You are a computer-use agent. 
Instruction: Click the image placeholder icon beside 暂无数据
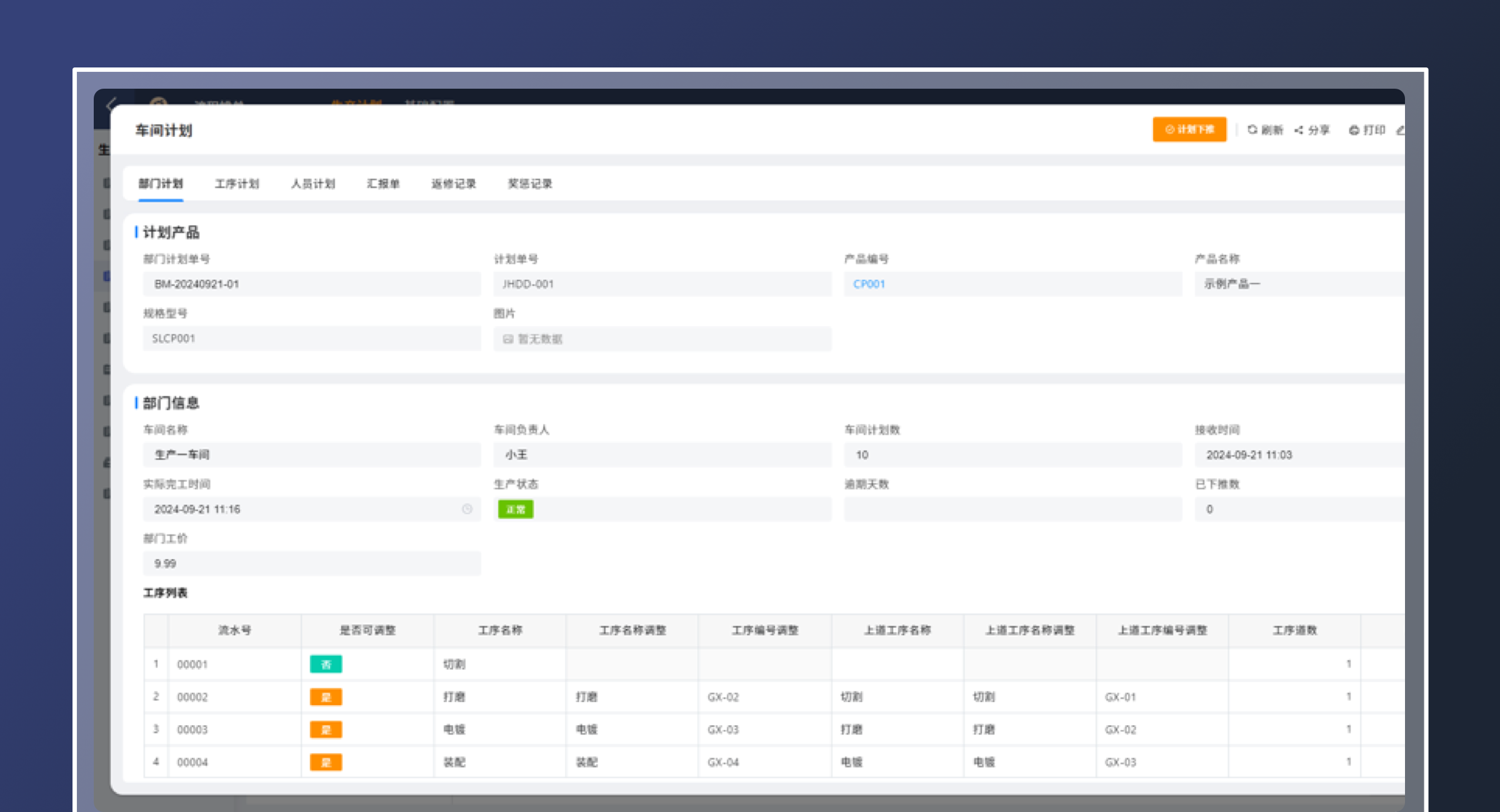(x=508, y=339)
